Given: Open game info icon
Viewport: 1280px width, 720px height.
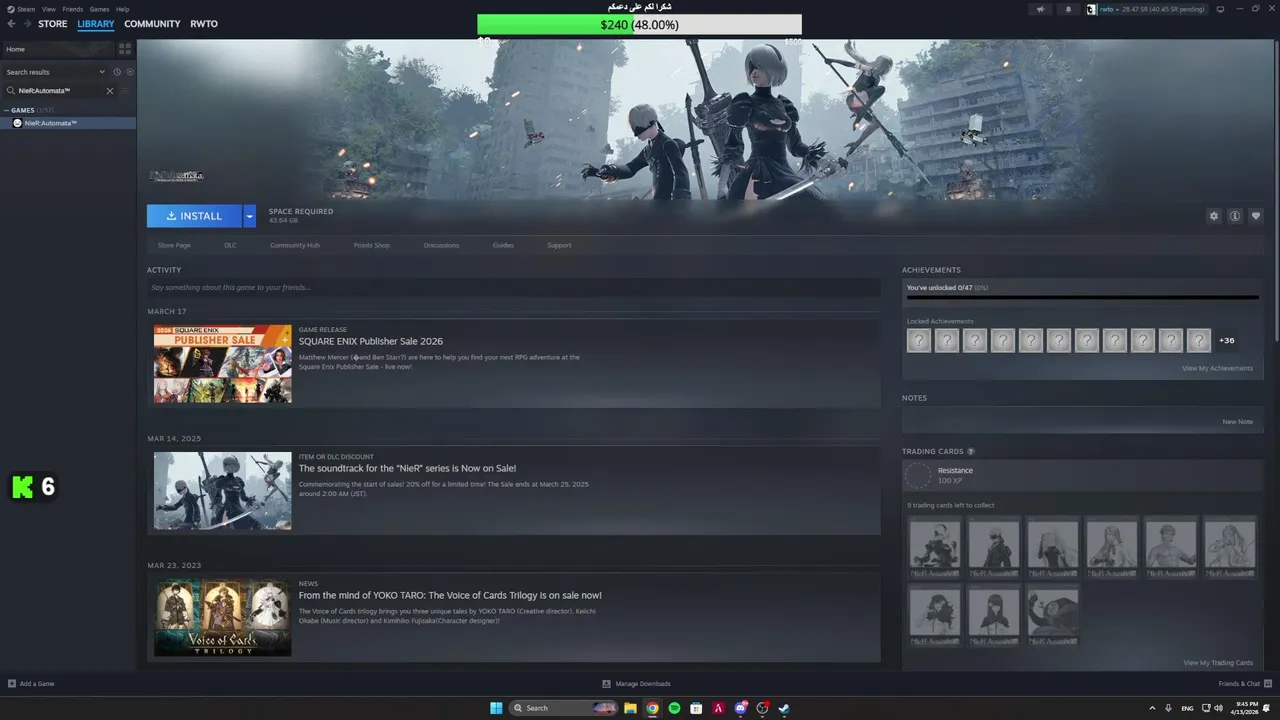Looking at the screenshot, I should click(1235, 216).
